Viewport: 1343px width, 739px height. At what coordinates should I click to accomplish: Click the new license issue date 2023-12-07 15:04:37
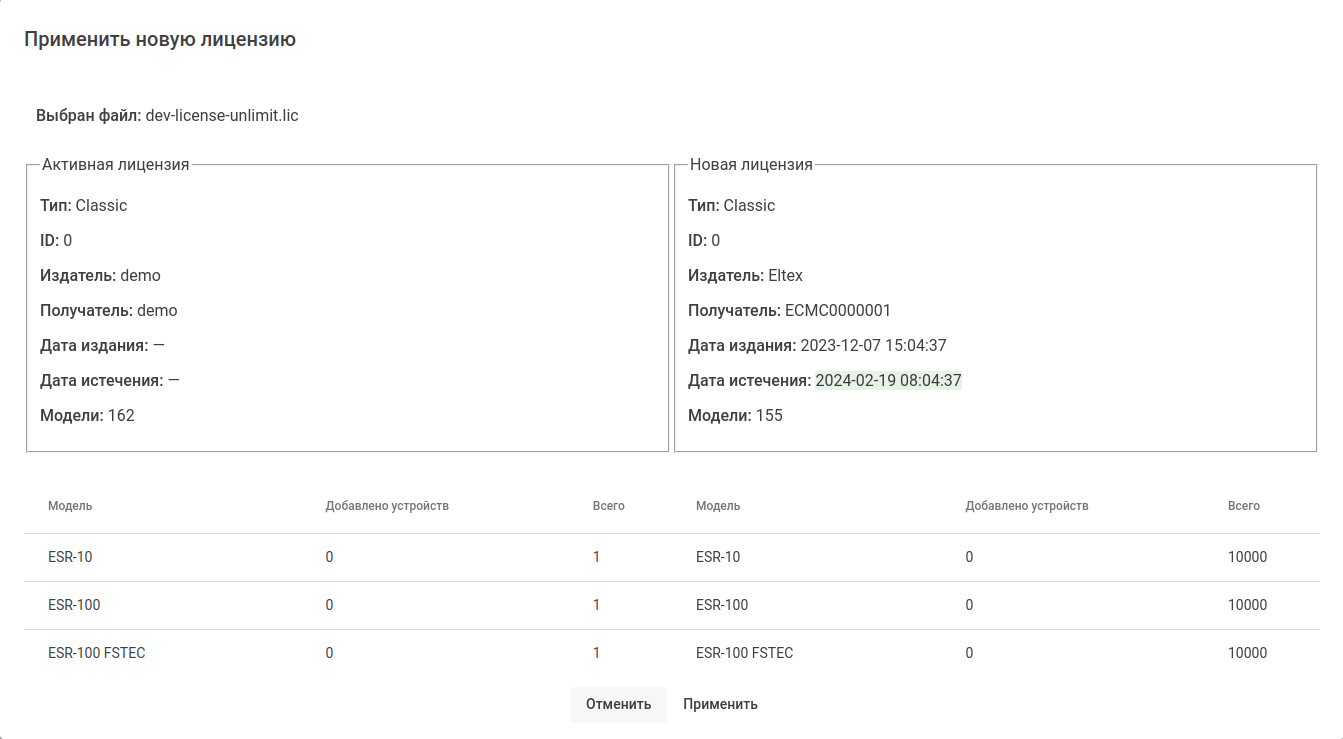pyautogui.click(x=873, y=346)
